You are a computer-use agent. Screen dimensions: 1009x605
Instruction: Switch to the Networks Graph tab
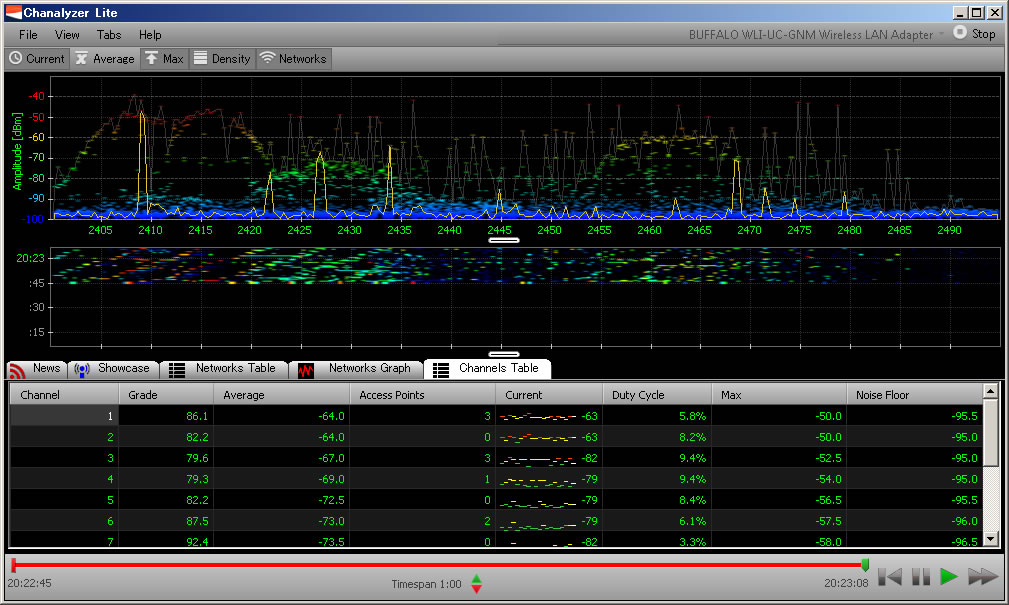[x=356, y=369]
